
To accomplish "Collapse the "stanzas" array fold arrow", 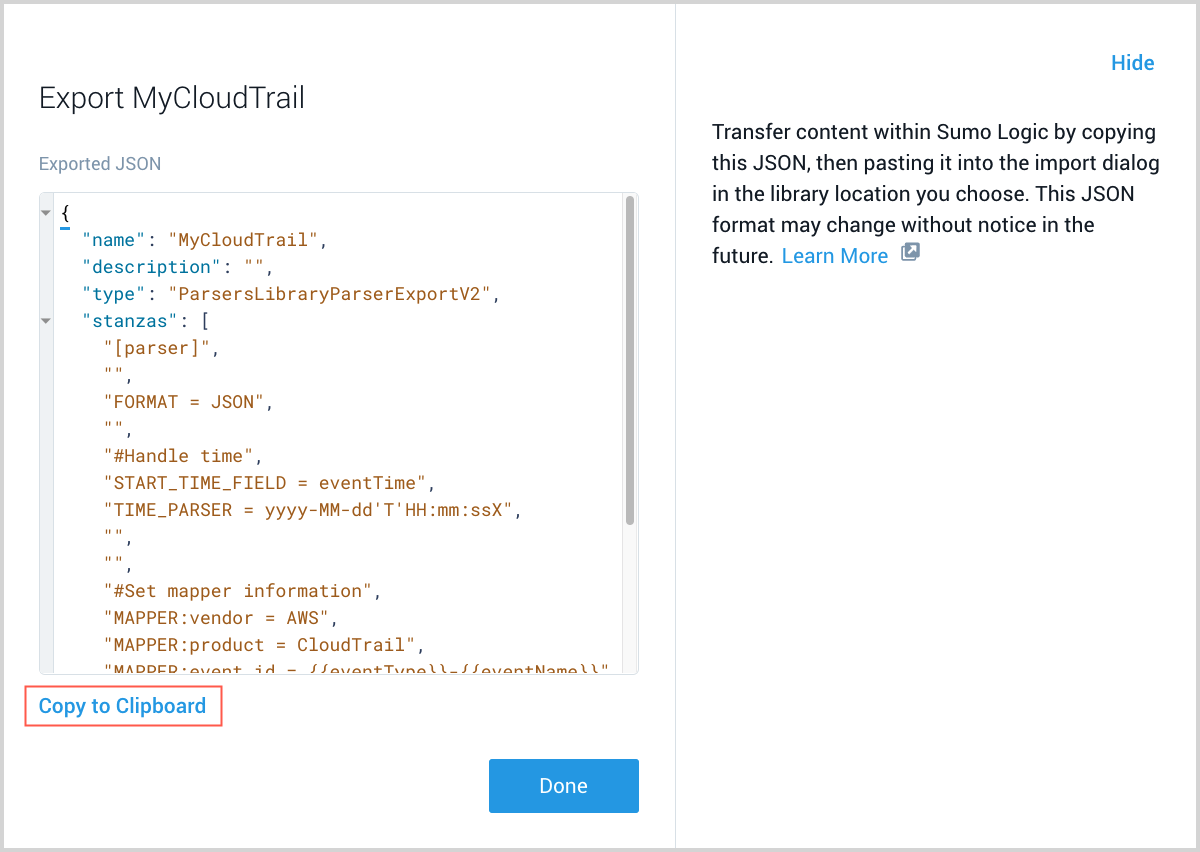I will pos(46,321).
